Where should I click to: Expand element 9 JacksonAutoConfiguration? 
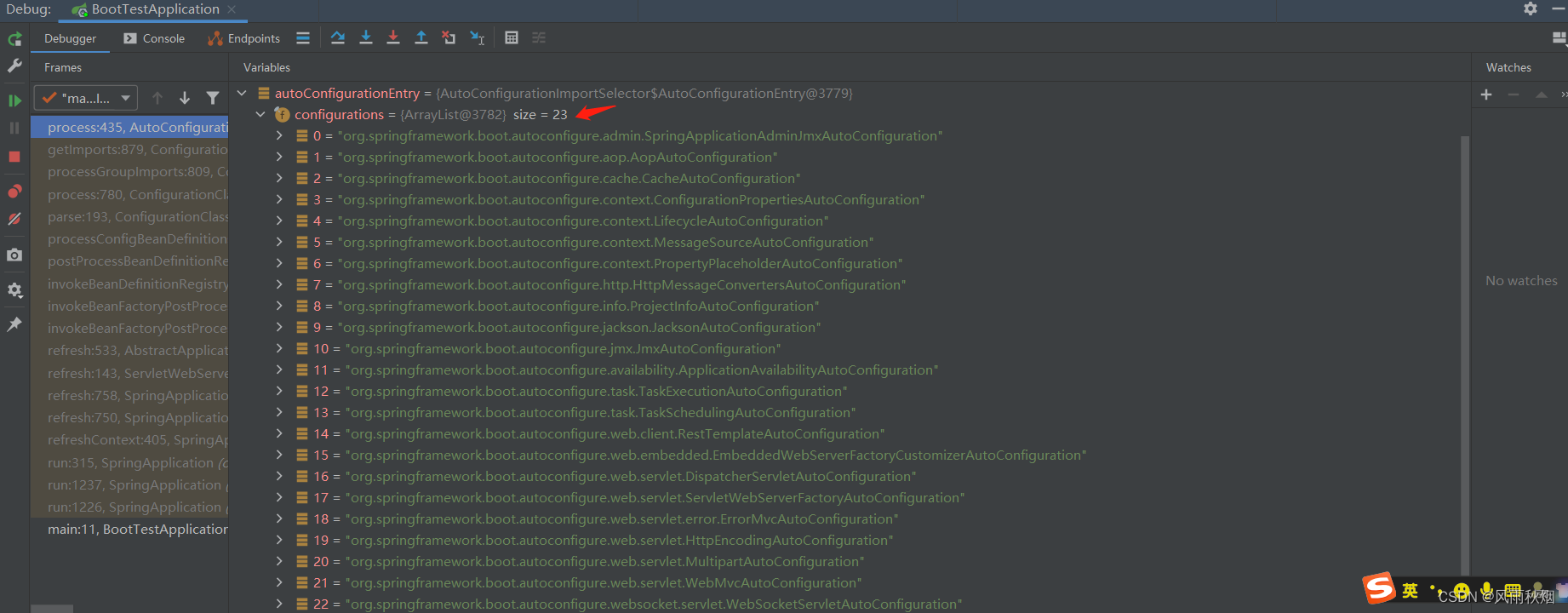pos(279,327)
